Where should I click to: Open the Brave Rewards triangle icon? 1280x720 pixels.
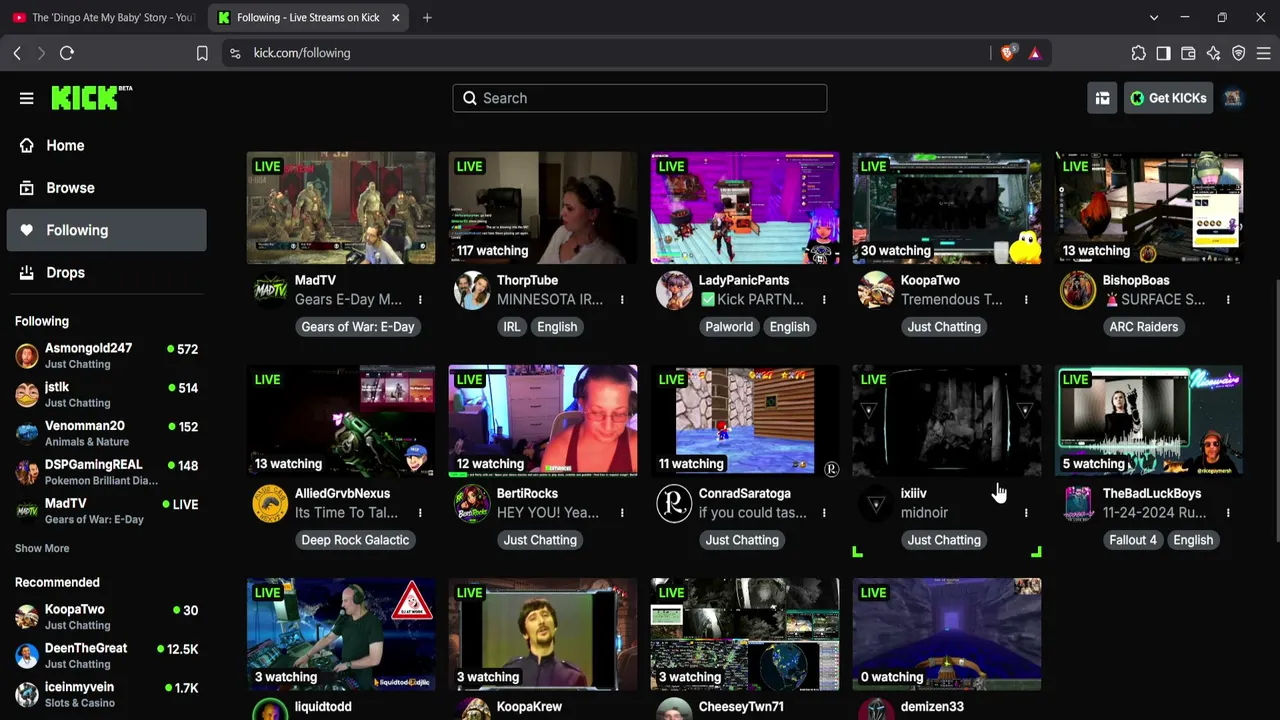tap(1035, 53)
